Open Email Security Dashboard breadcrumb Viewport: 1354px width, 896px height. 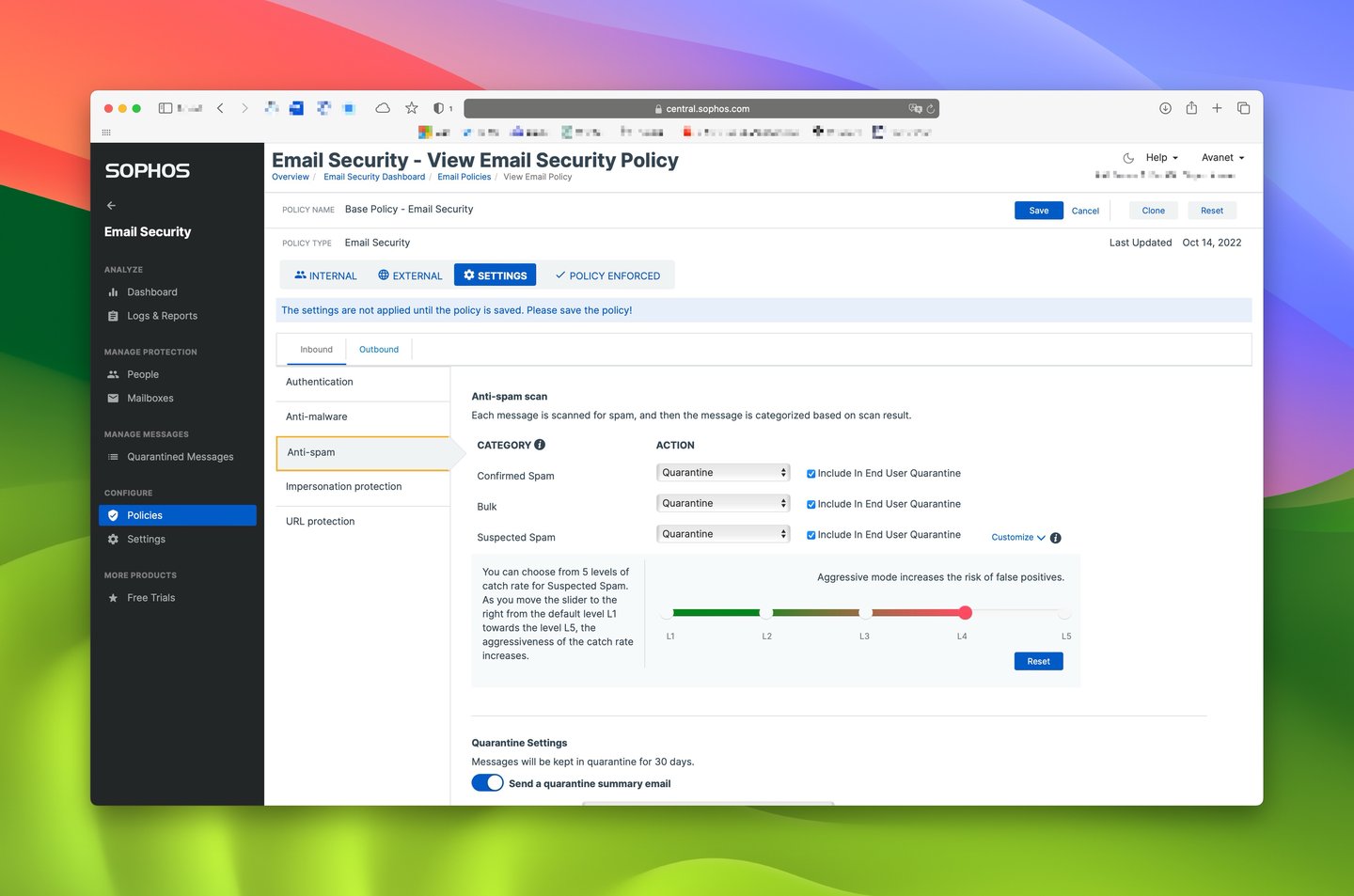pos(374,177)
